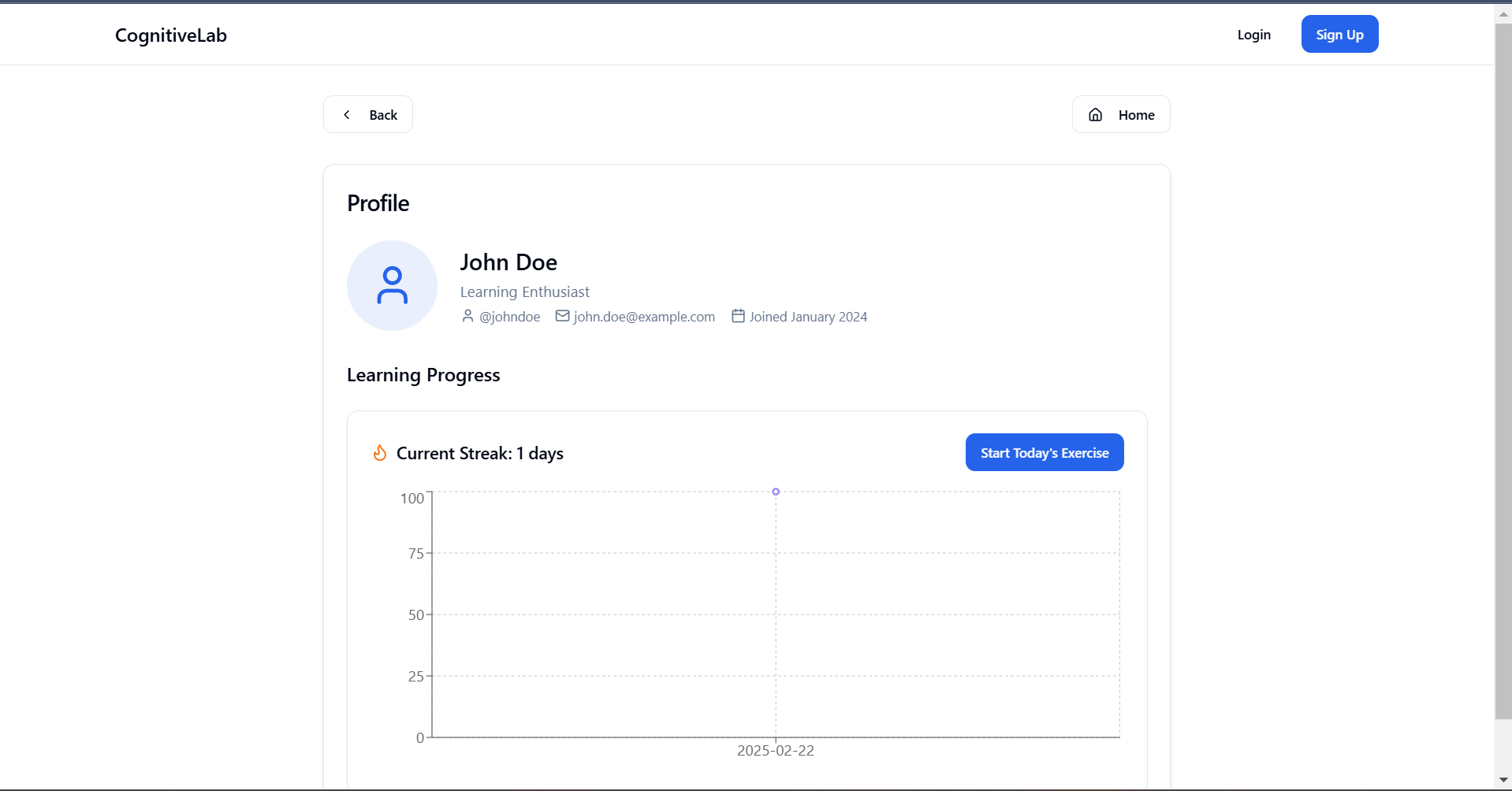1512x791 pixels.
Task: Click the house icon in Home button
Action: click(x=1096, y=115)
